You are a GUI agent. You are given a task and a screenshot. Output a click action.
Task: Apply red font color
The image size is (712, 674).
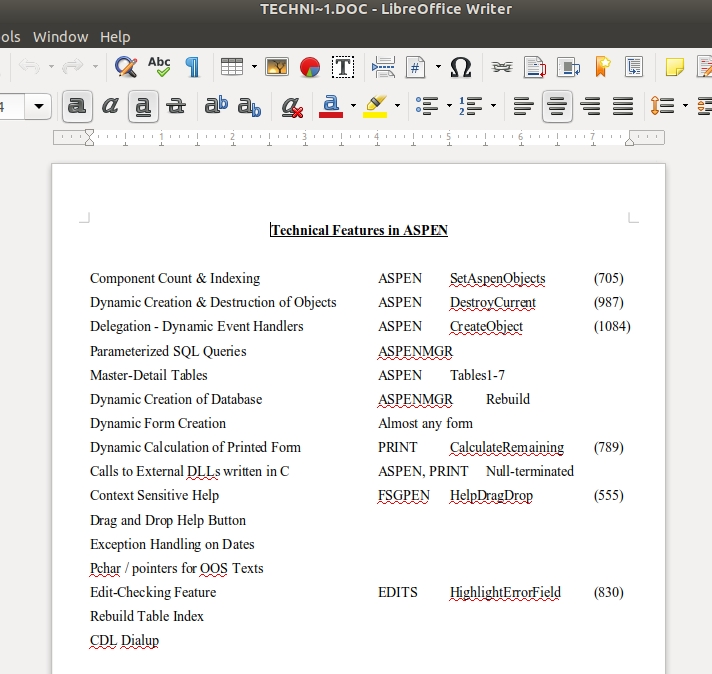pos(331,106)
